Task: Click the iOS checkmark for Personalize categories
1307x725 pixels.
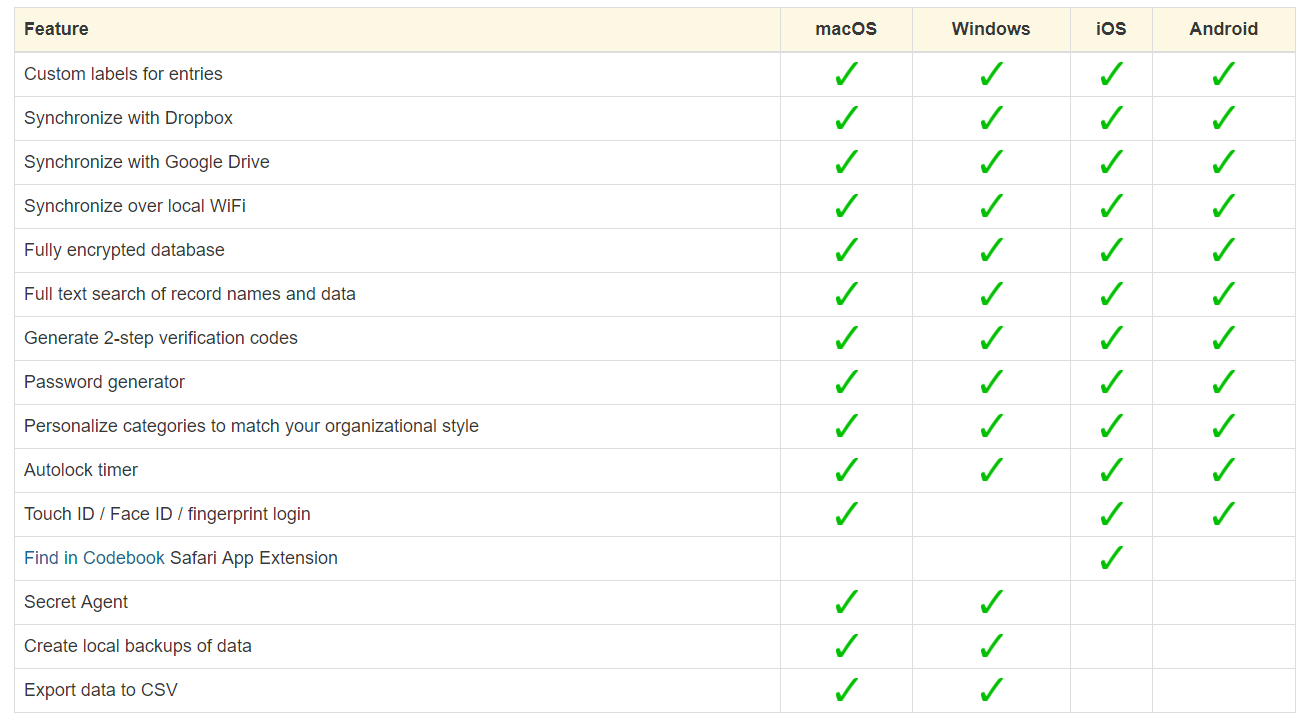Action: 1111,426
